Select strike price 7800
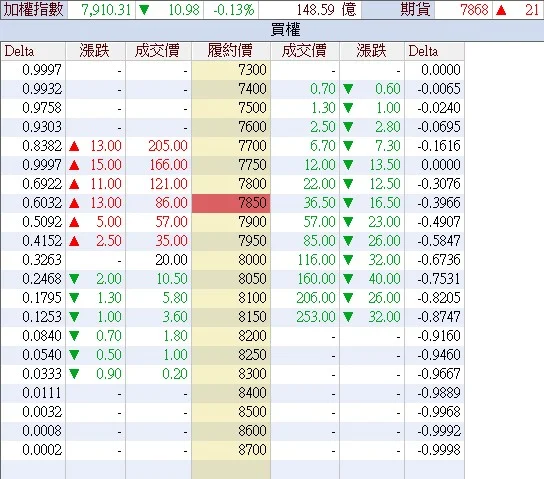Screen dimensions: 544x479 pos(252,184)
